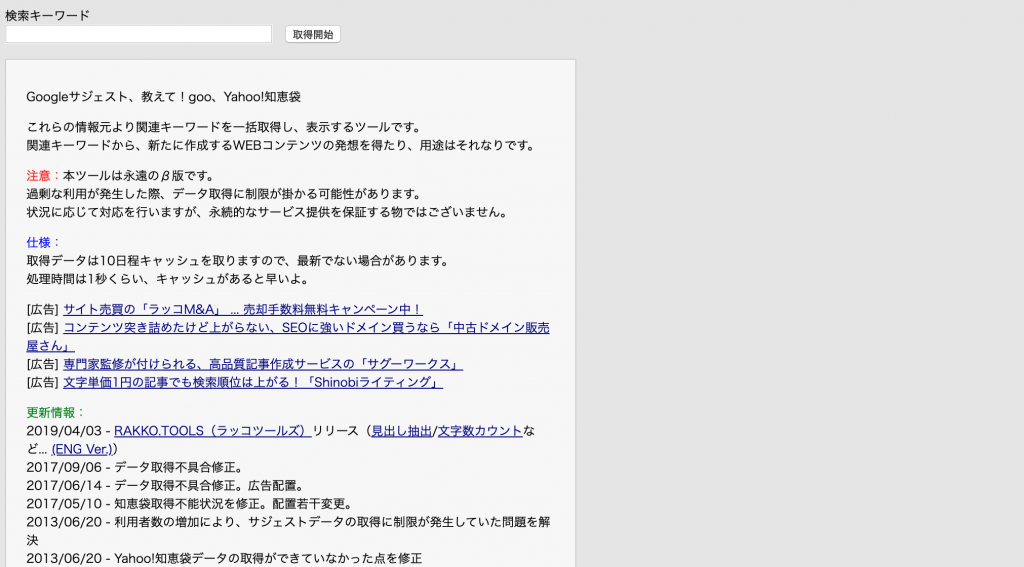
Task: Open the (ENG Ver.) link
Action: click(82, 449)
